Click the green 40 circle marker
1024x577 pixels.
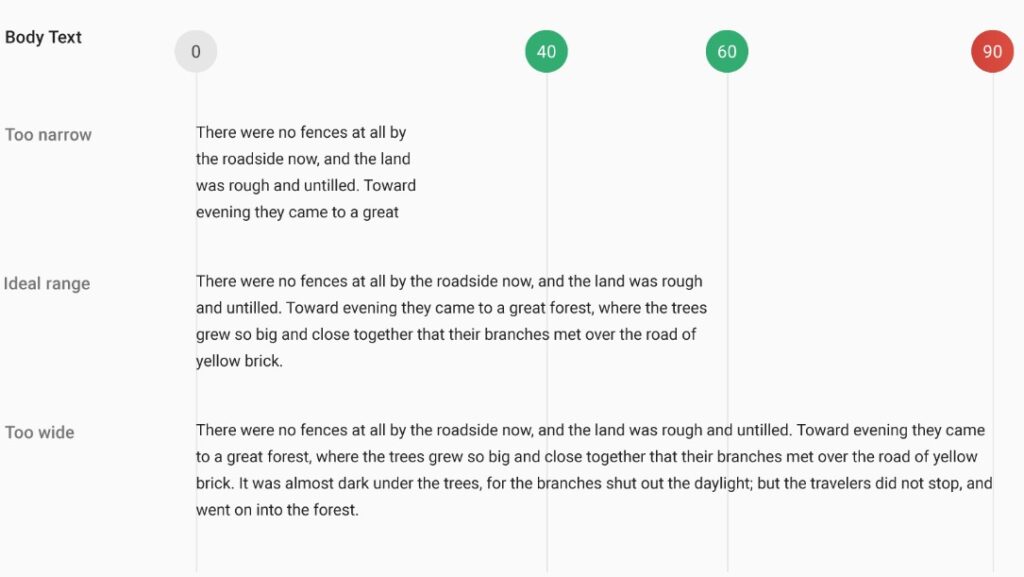(x=547, y=52)
